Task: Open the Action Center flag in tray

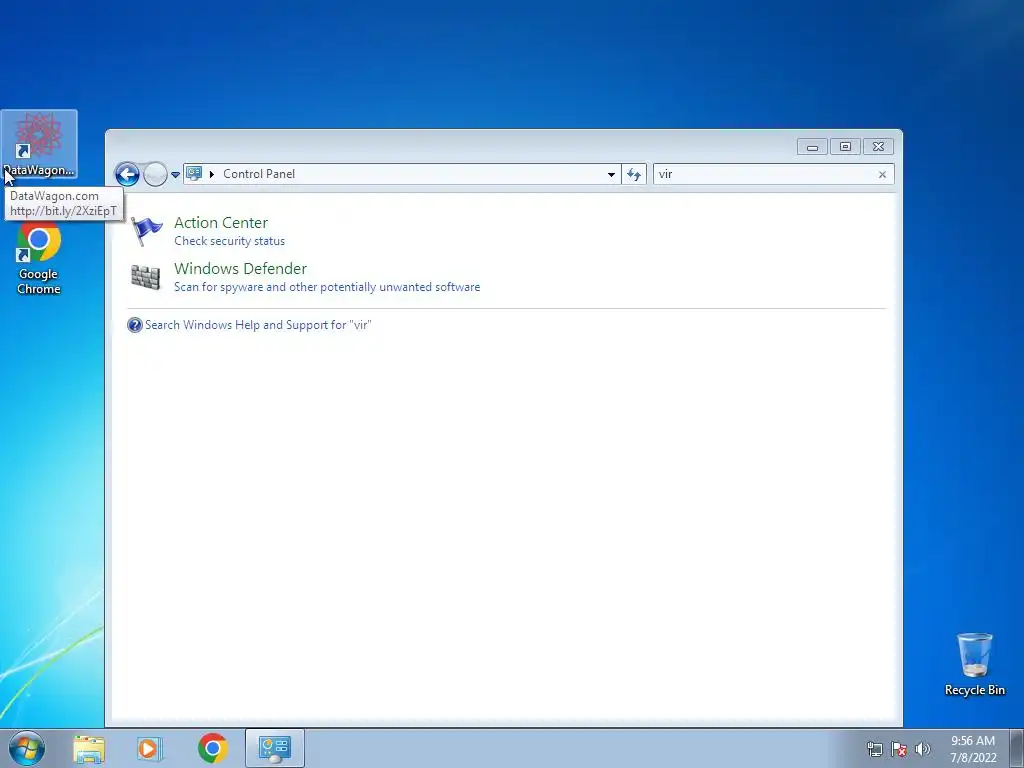Action: [x=899, y=749]
